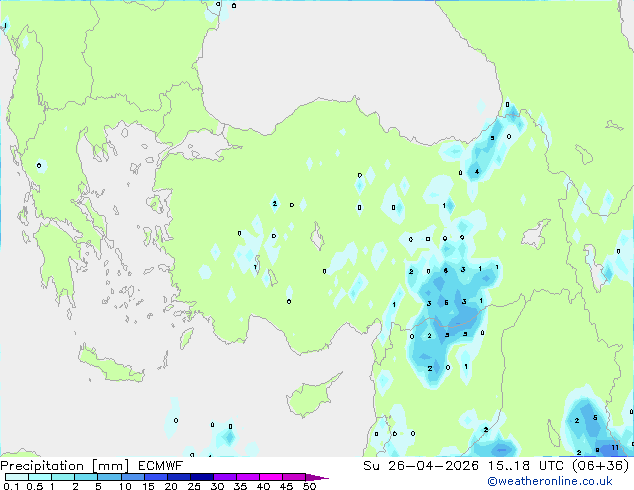Click the 20–25 mm legend color swatch
Viewport: 634px width, 490px height.
click(x=178, y=477)
